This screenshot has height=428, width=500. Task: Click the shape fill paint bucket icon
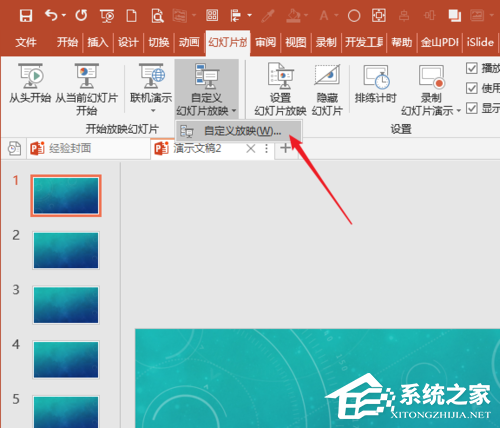[x=294, y=16]
